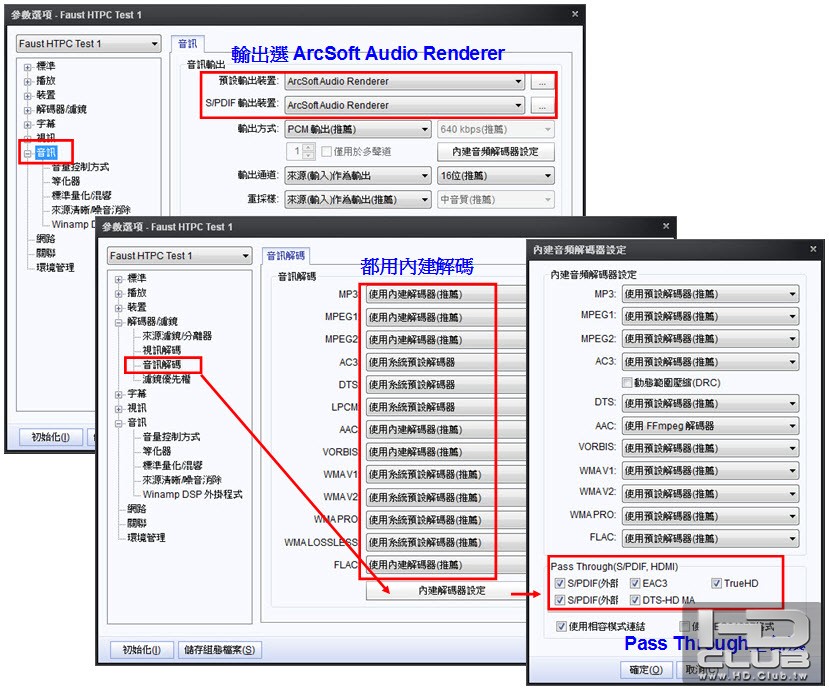Open 預設輸出裝置 ArcSoft Audio Renderer dropdown
Image resolution: width=829 pixels, height=691 pixels.
tap(404, 81)
